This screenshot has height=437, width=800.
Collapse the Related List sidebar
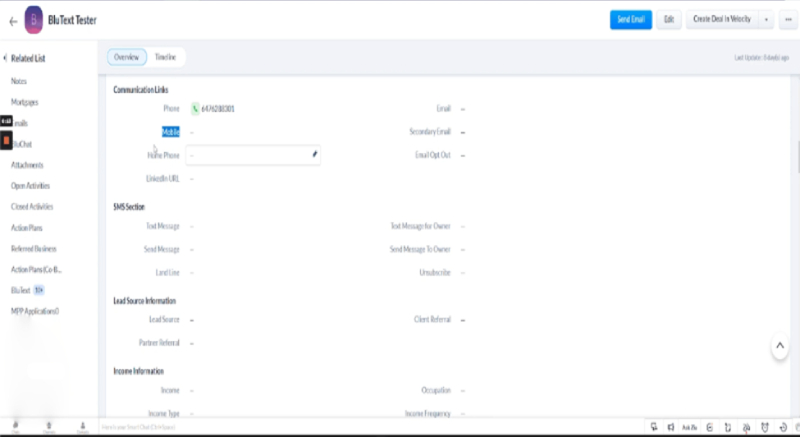click(x=5, y=58)
